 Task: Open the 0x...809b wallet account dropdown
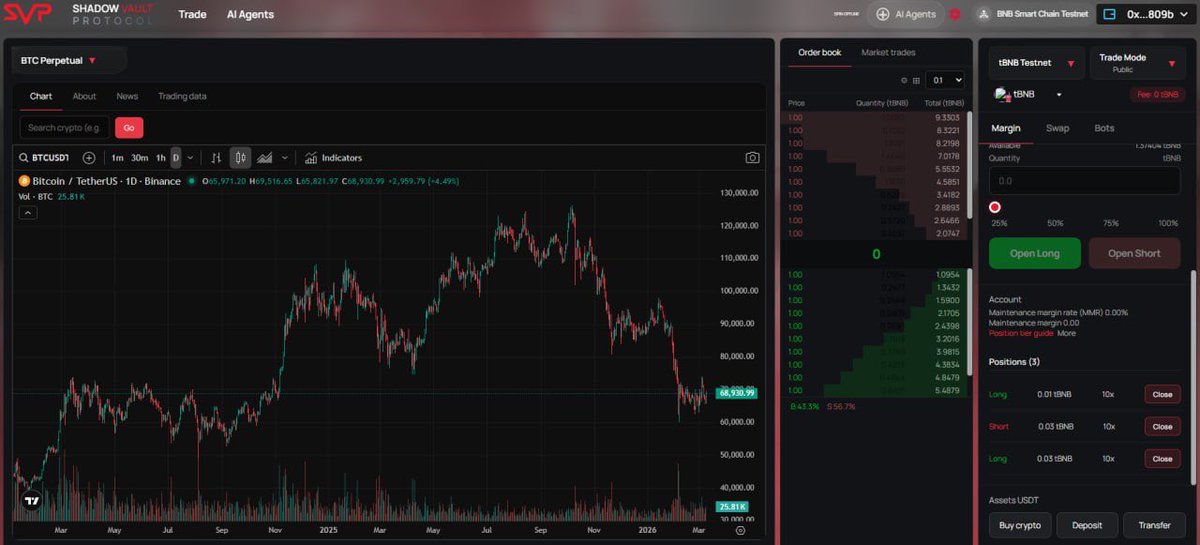(x=1147, y=14)
